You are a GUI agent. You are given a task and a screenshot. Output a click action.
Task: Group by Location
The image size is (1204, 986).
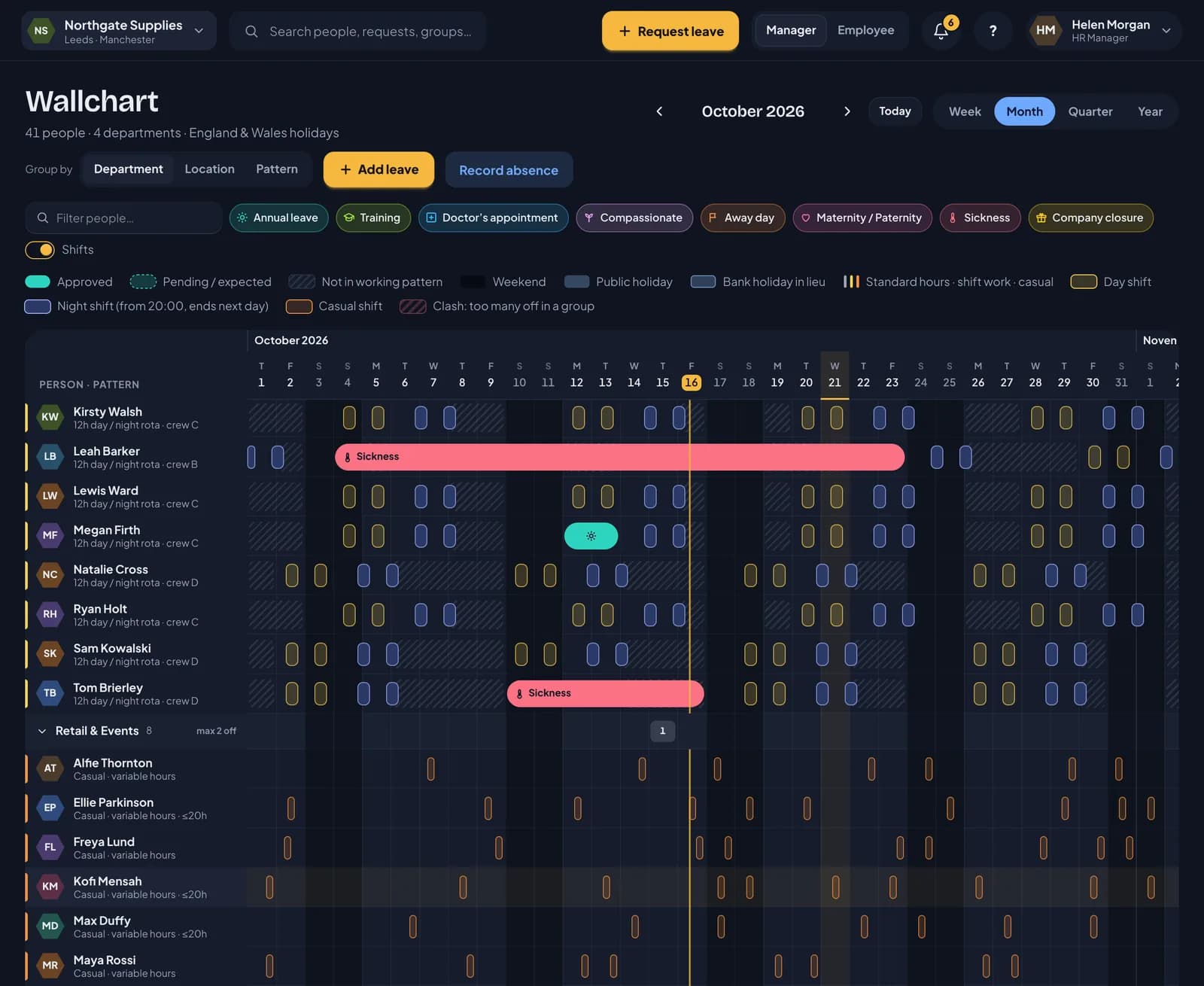click(x=209, y=169)
